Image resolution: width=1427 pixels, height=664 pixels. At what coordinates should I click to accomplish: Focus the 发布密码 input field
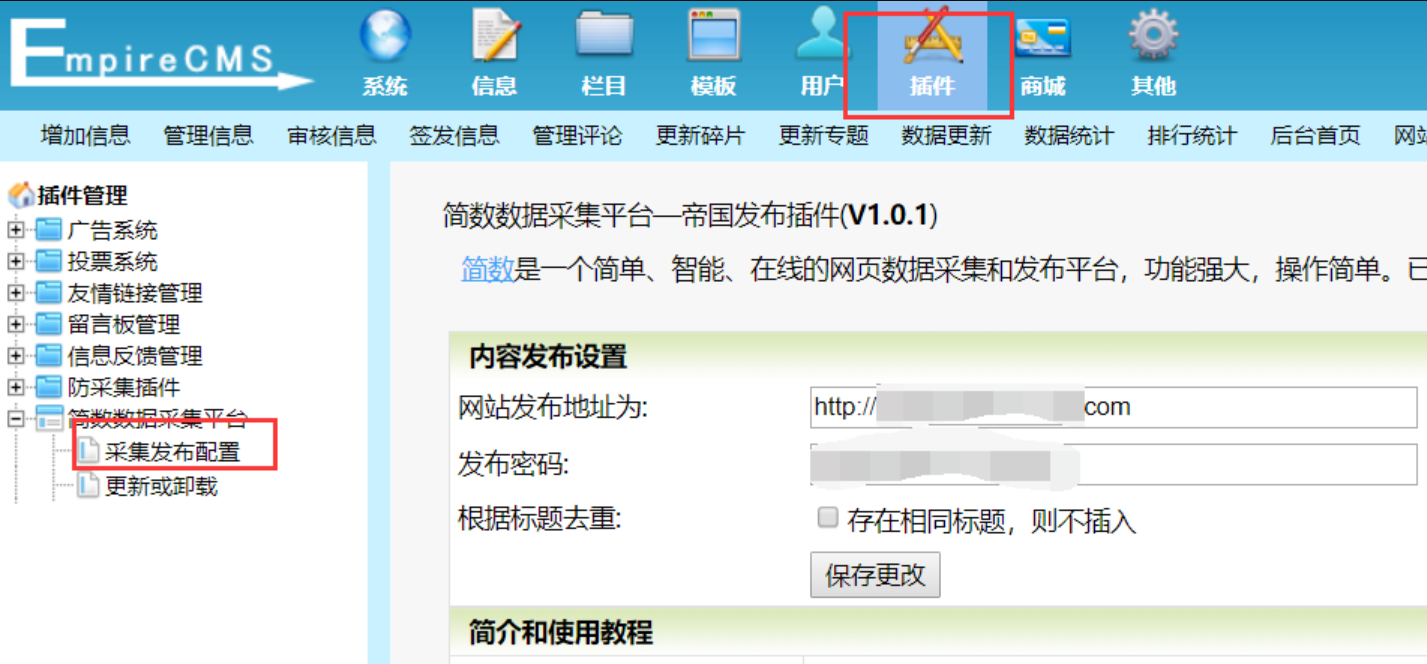pyautogui.click(x=1113, y=465)
